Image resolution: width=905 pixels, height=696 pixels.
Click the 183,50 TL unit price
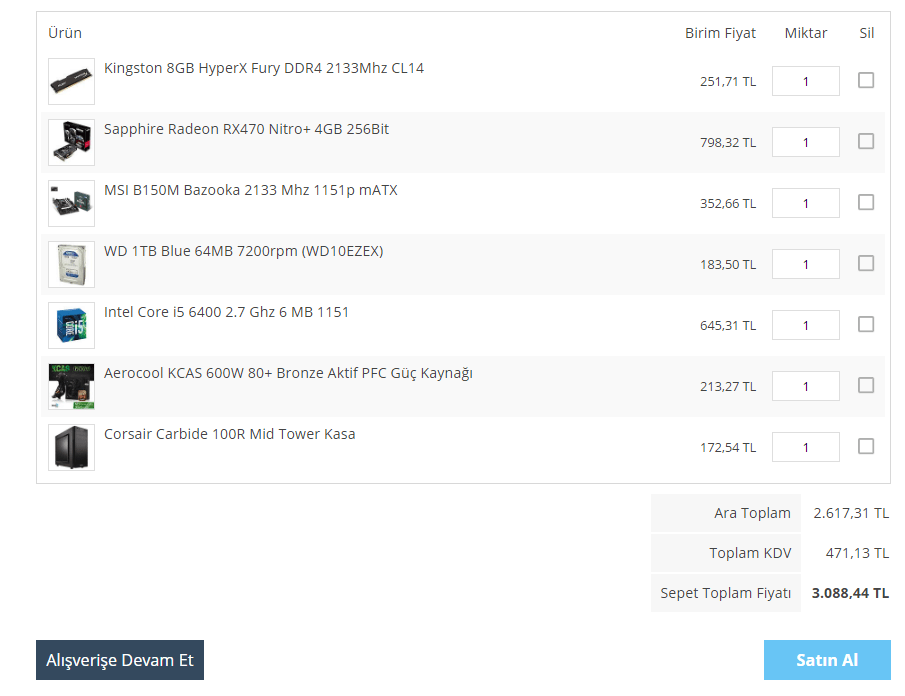click(x=728, y=265)
